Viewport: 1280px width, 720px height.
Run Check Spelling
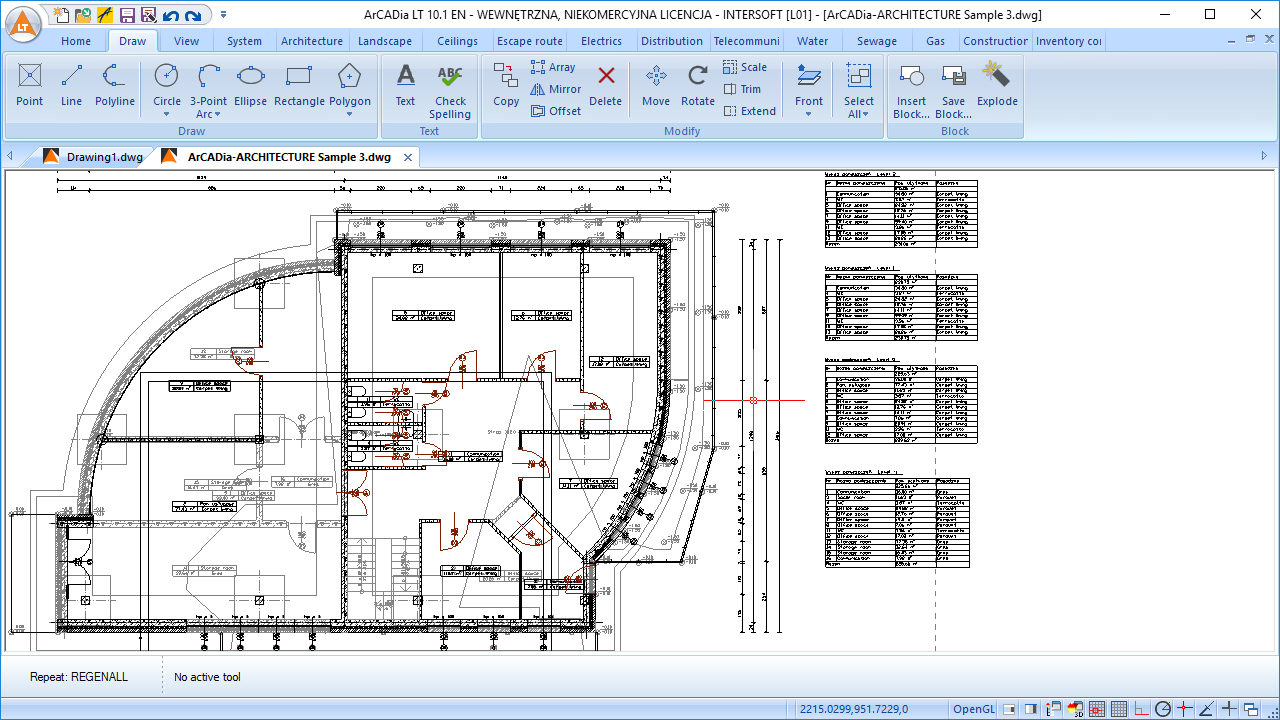point(450,90)
